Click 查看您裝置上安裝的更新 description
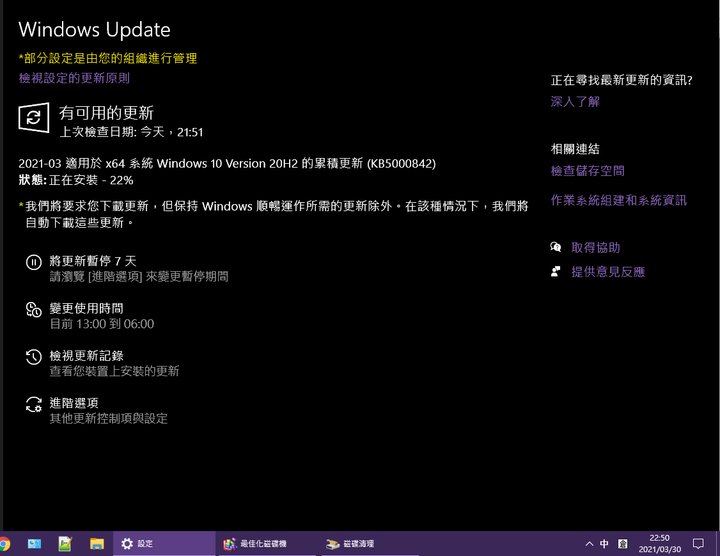 [x=114, y=371]
